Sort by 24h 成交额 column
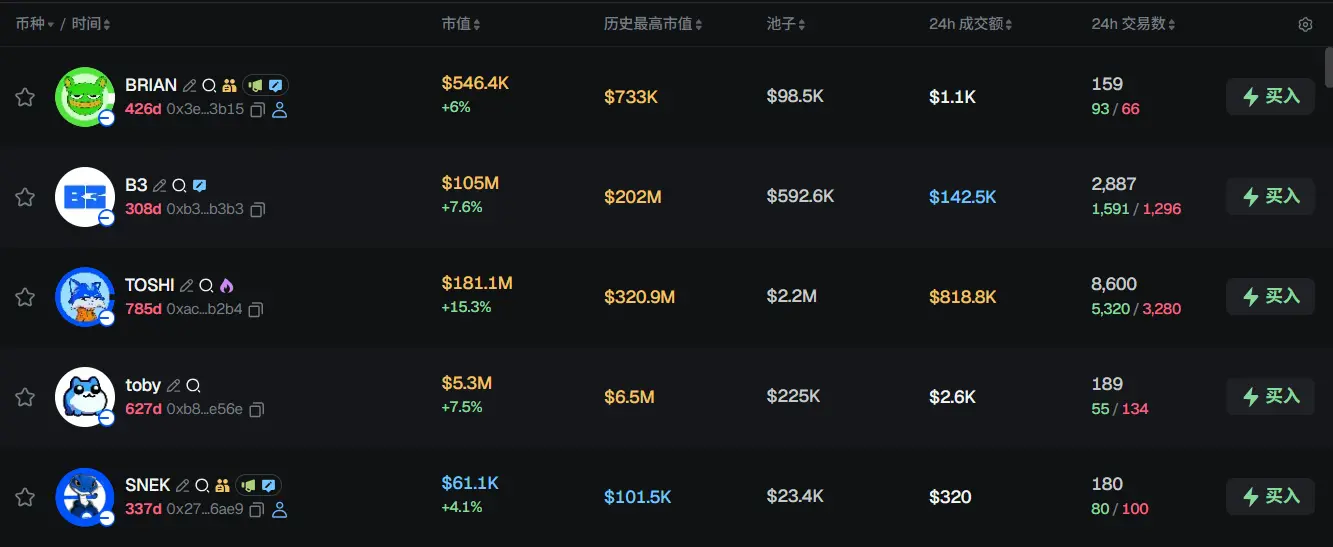1333x547 pixels. coord(971,24)
